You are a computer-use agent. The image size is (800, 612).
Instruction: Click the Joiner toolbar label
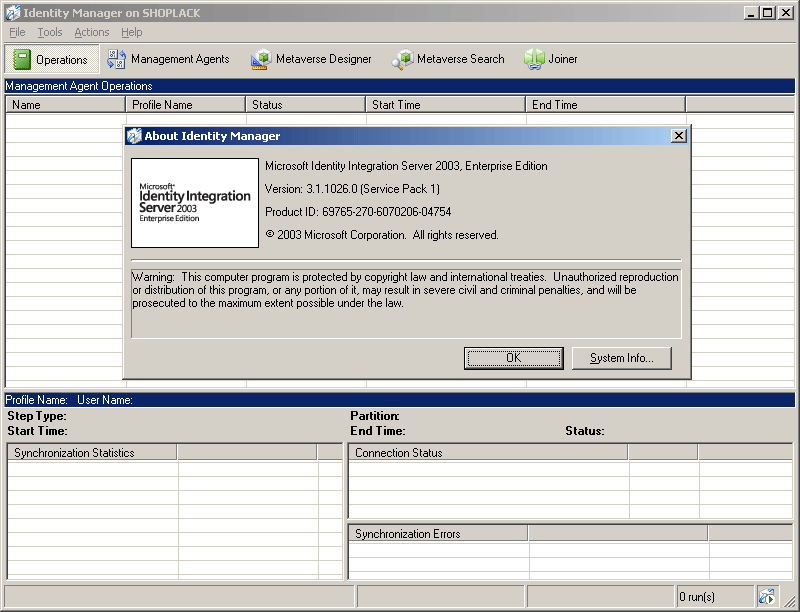(563, 59)
